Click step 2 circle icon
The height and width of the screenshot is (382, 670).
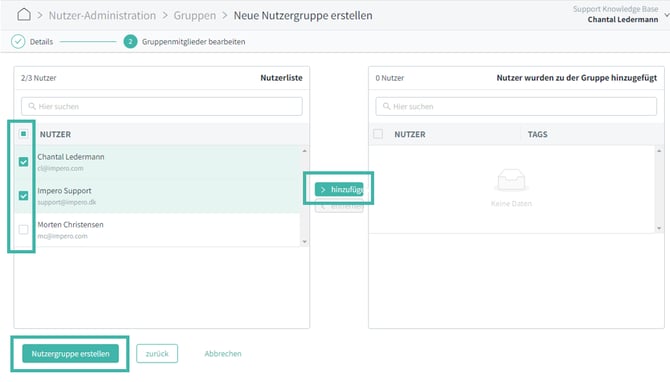coord(130,41)
